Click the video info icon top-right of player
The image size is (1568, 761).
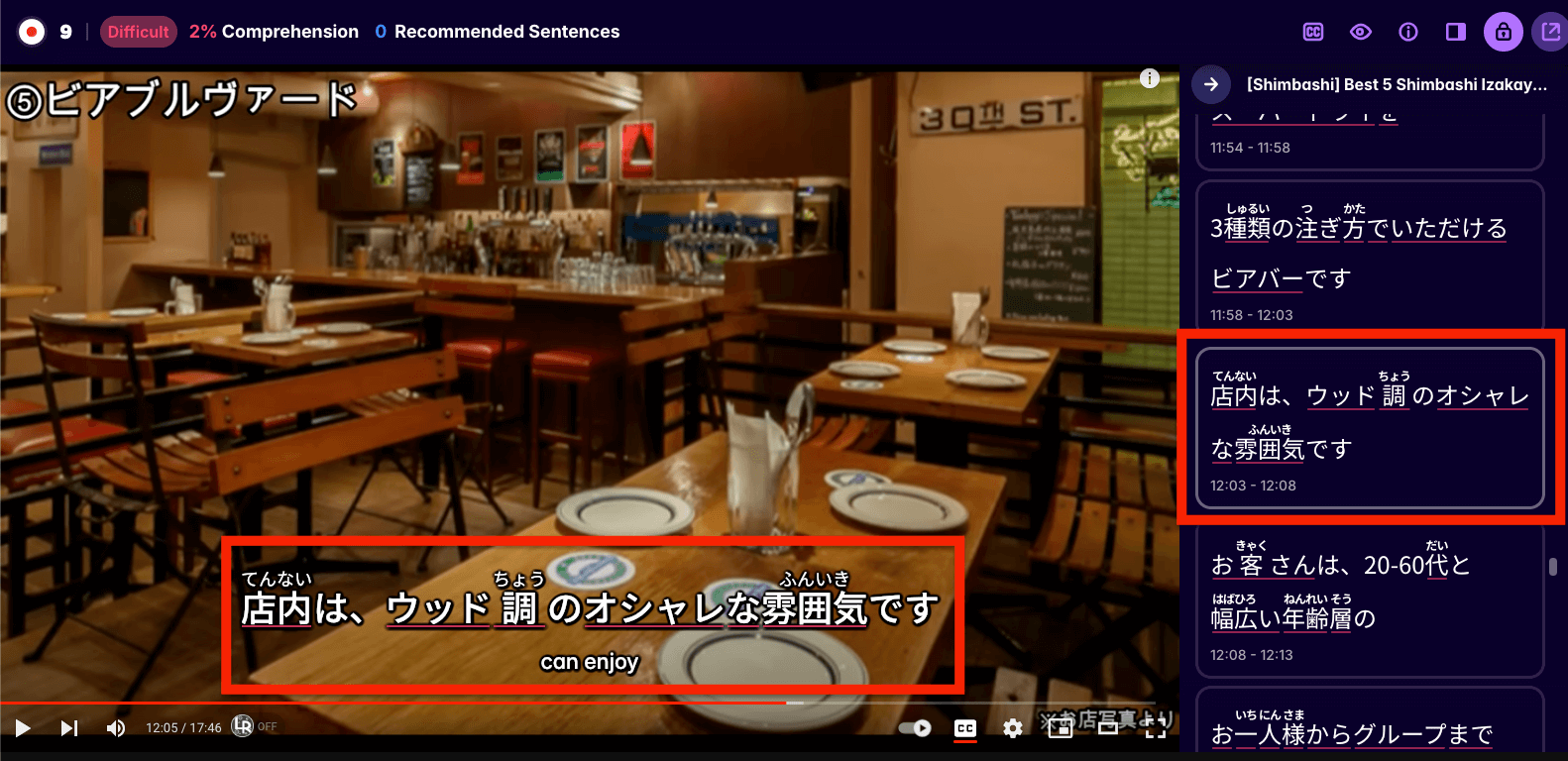(1150, 78)
